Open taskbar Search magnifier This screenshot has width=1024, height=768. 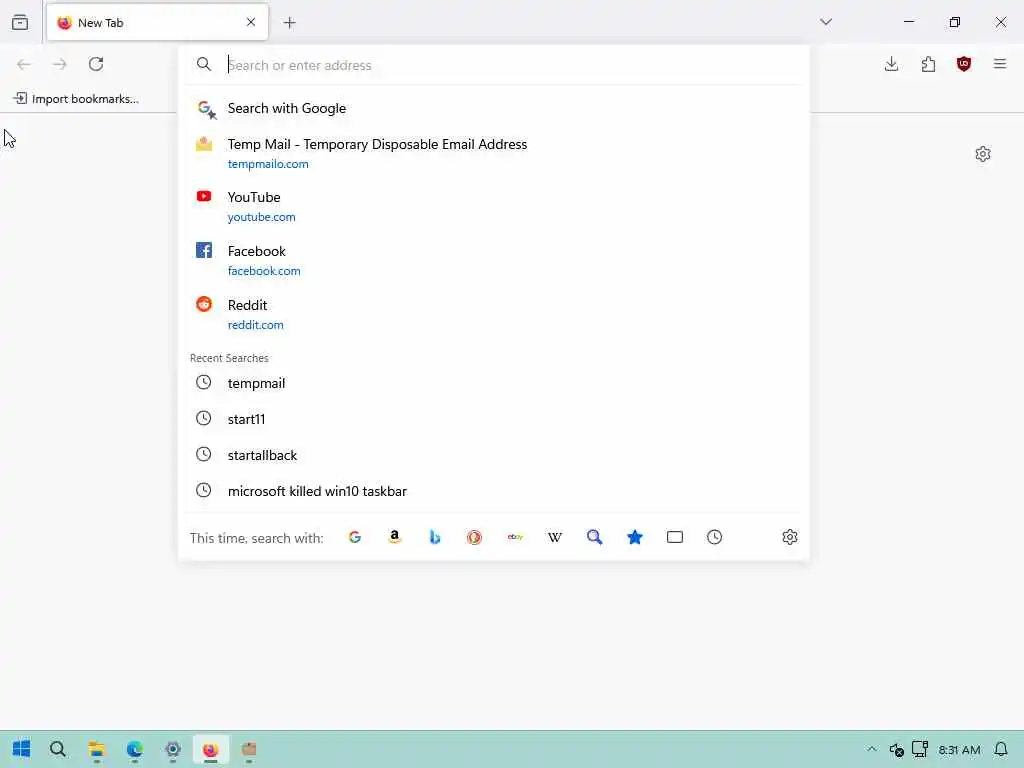click(57, 749)
